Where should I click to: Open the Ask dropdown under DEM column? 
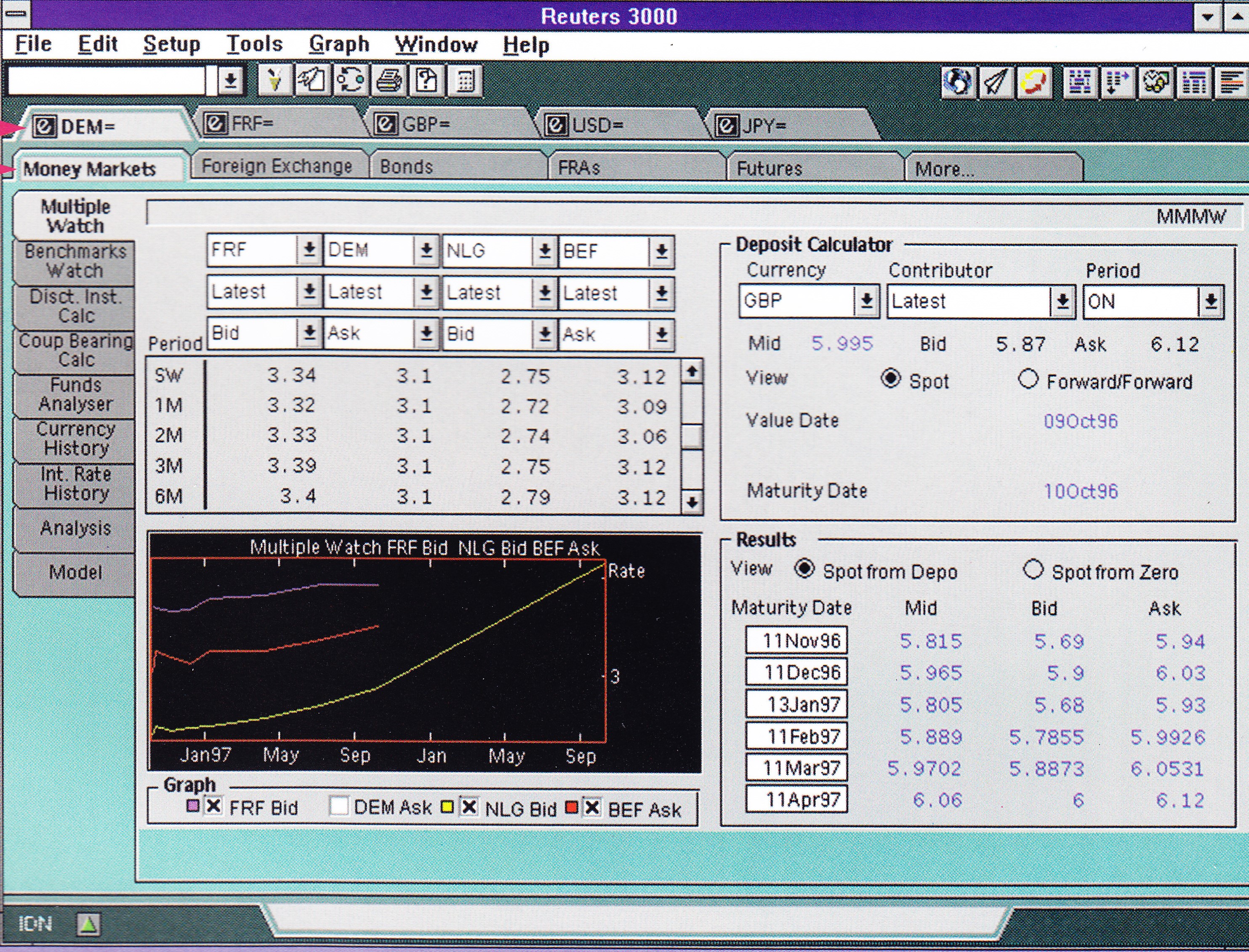pos(426,333)
